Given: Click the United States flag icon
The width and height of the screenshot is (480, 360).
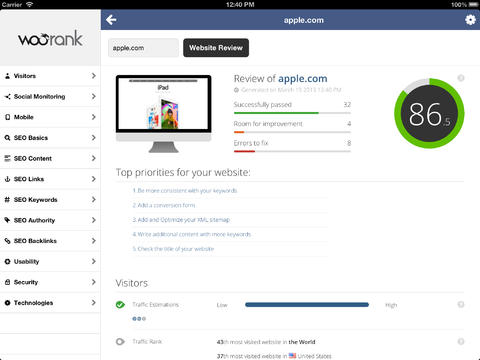Looking at the screenshot, I should pyautogui.click(x=292, y=356).
